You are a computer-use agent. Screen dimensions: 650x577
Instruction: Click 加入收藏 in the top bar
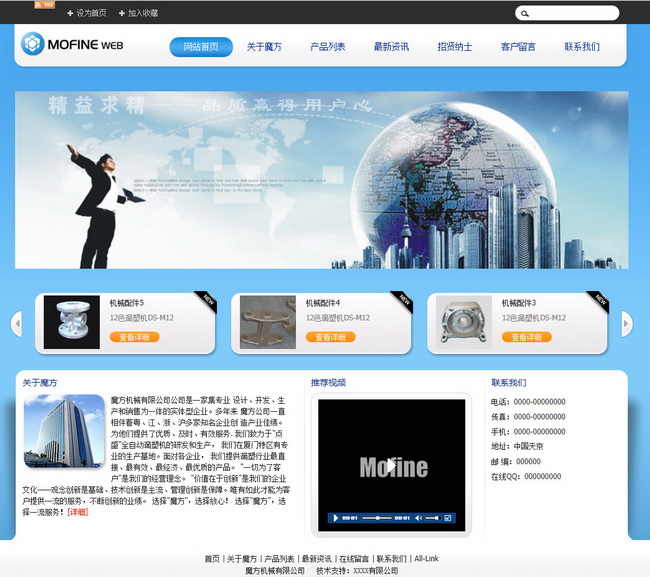click(138, 13)
